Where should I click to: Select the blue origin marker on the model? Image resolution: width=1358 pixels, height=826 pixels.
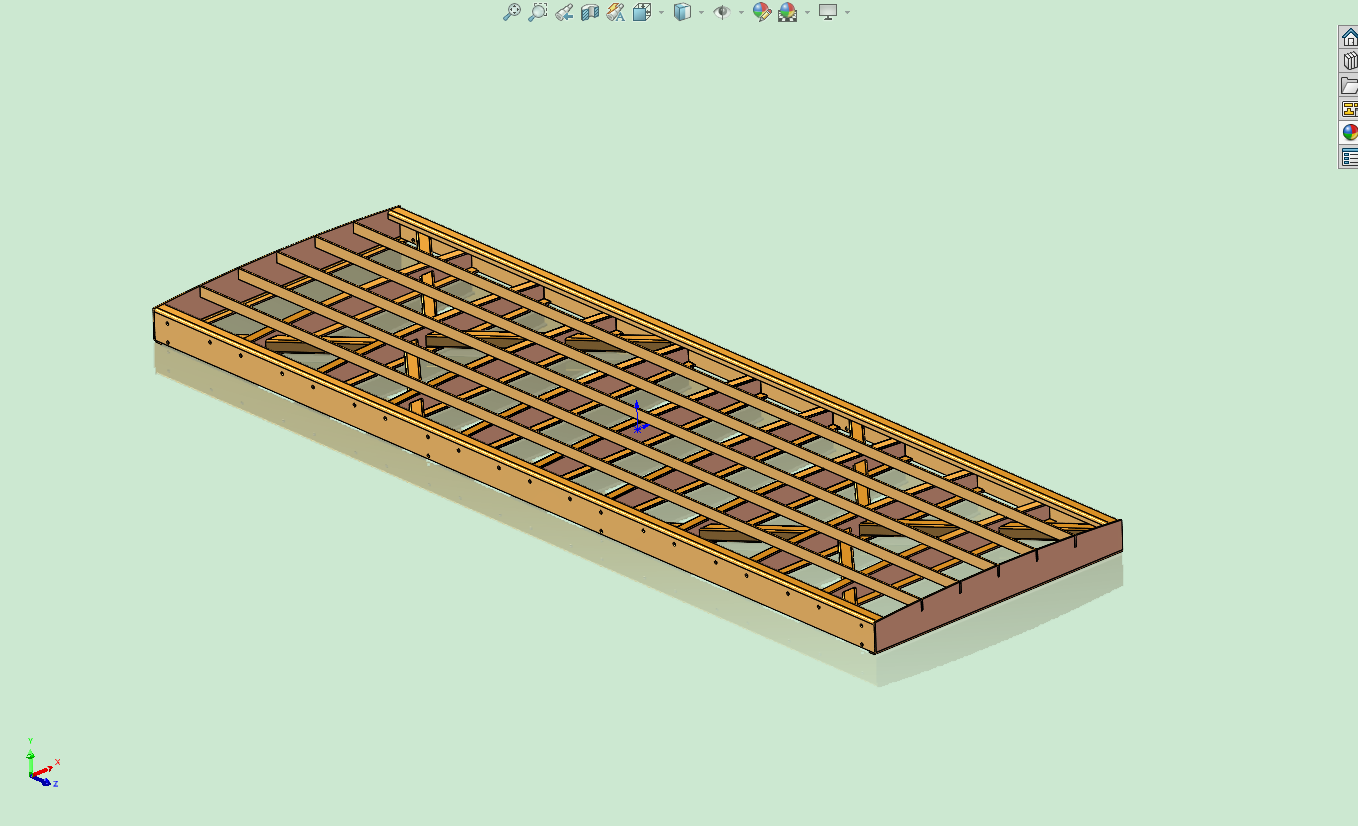pyautogui.click(x=638, y=419)
